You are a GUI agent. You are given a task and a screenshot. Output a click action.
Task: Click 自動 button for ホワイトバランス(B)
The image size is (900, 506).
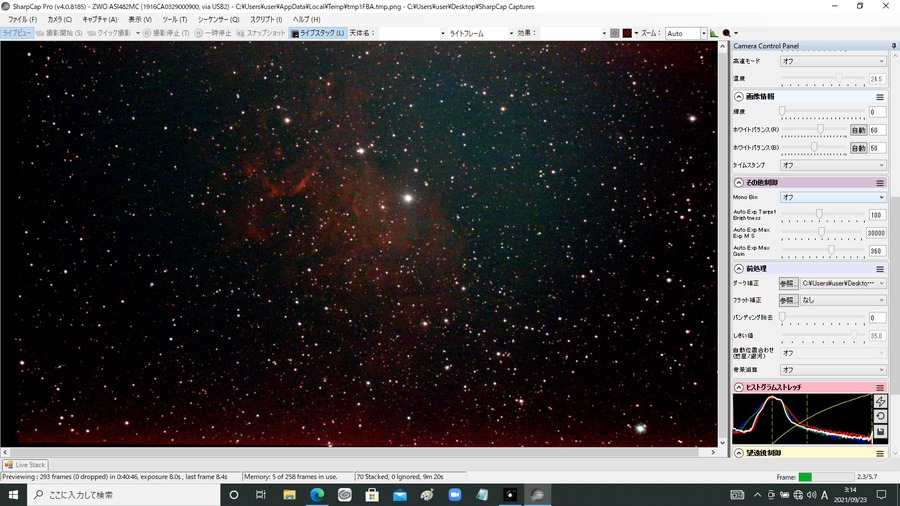[x=858, y=148]
